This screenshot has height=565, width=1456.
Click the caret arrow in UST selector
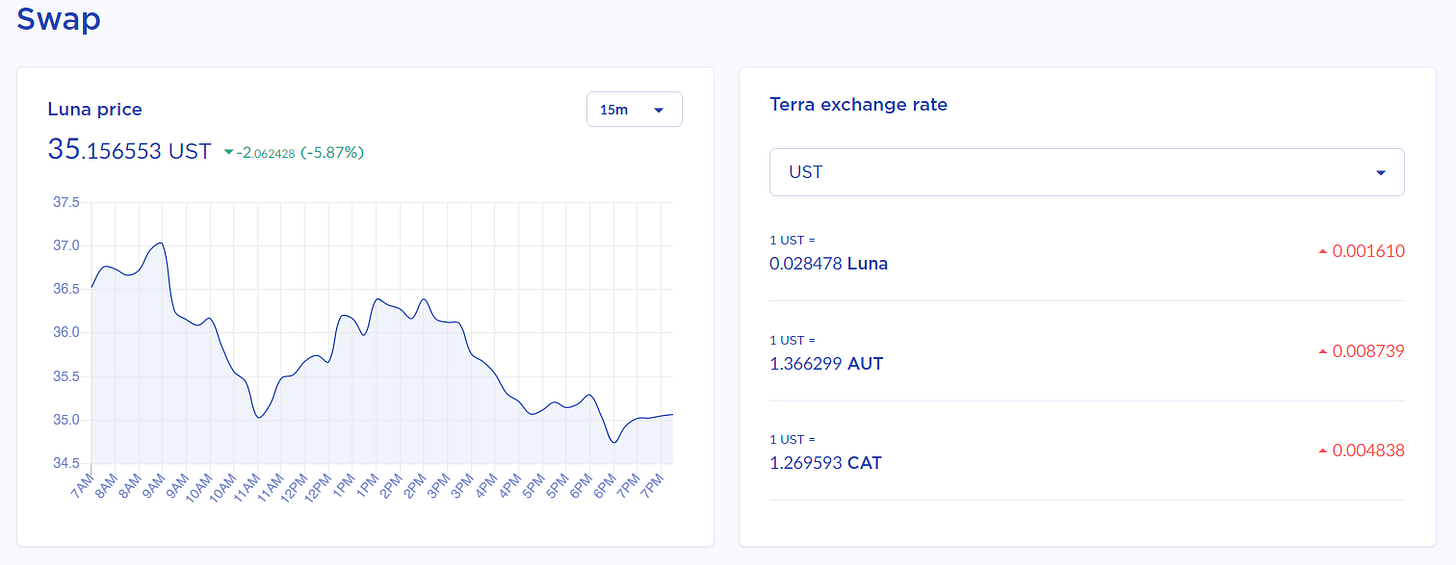(x=1380, y=173)
